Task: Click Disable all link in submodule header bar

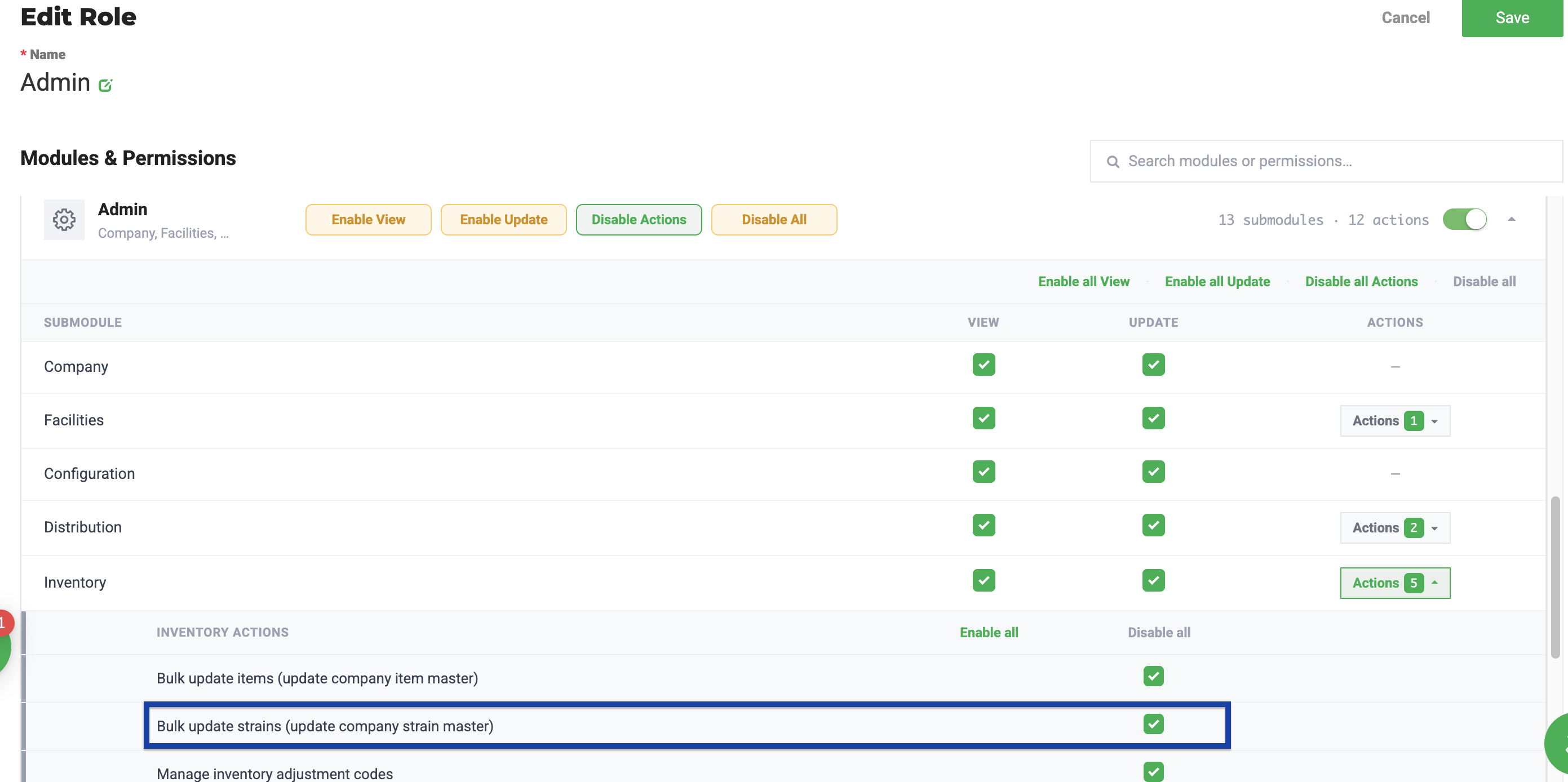Action: click(1484, 282)
